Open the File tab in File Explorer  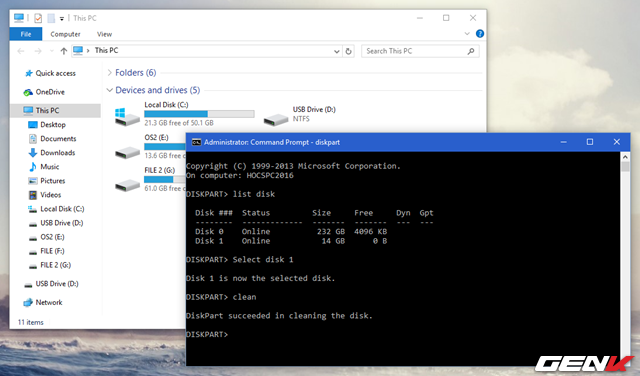click(26, 34)
